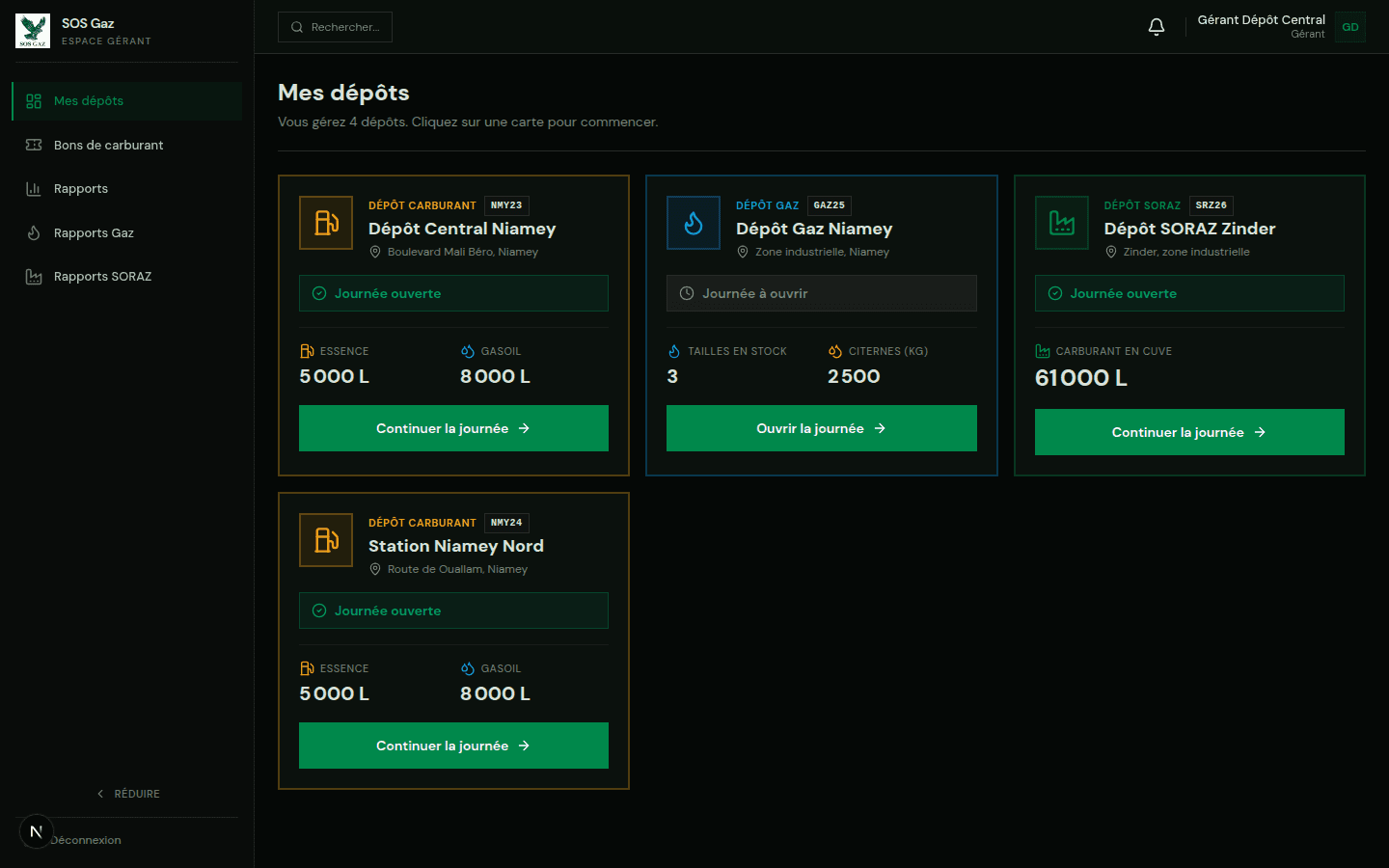1389x868 pixels.
Task: Click the location pin beside Zinder, zone industrielle
Action: pos(1111,252)
